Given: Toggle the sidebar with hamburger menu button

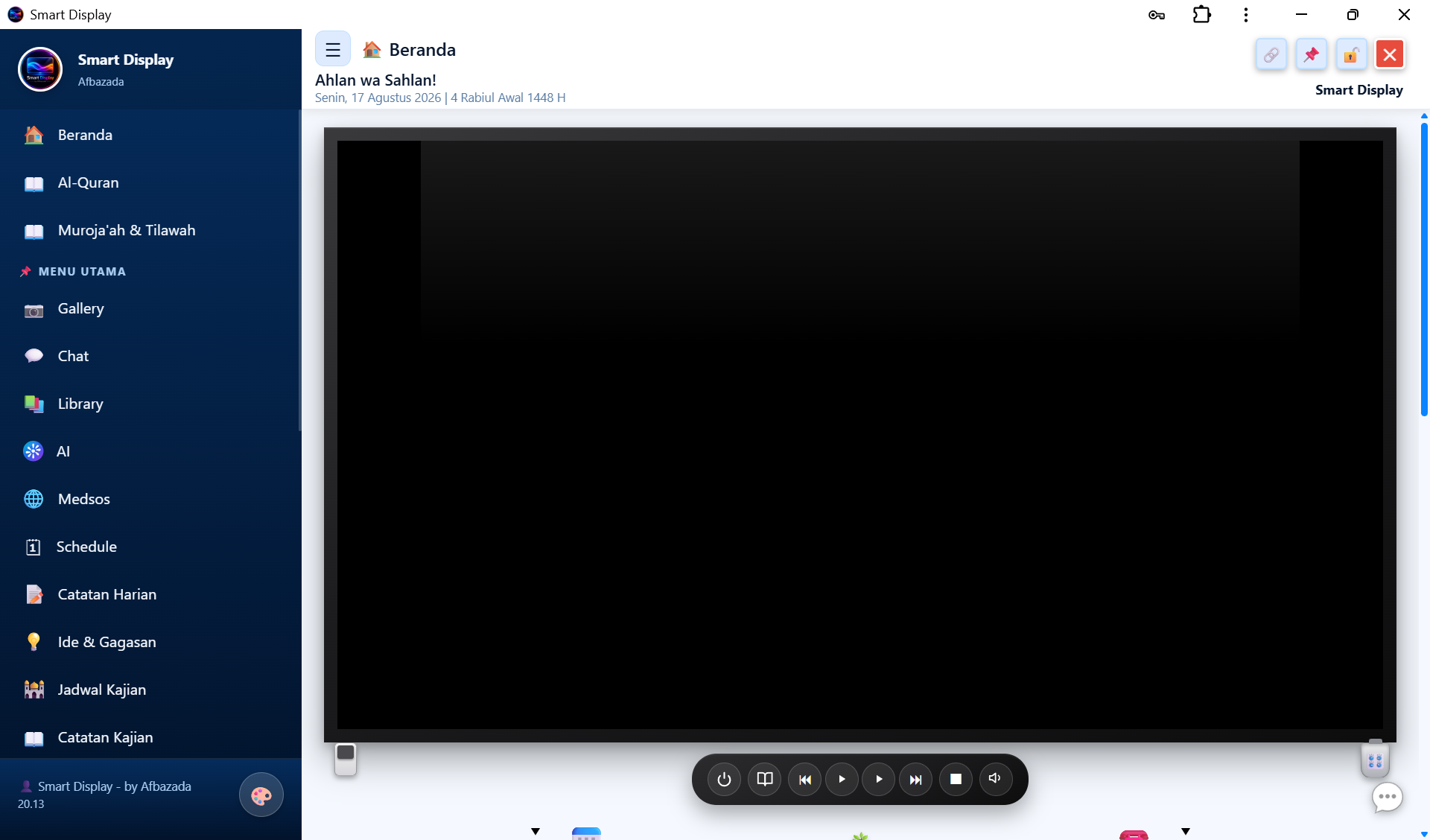Looking at the screenshot, I should 332,50.
